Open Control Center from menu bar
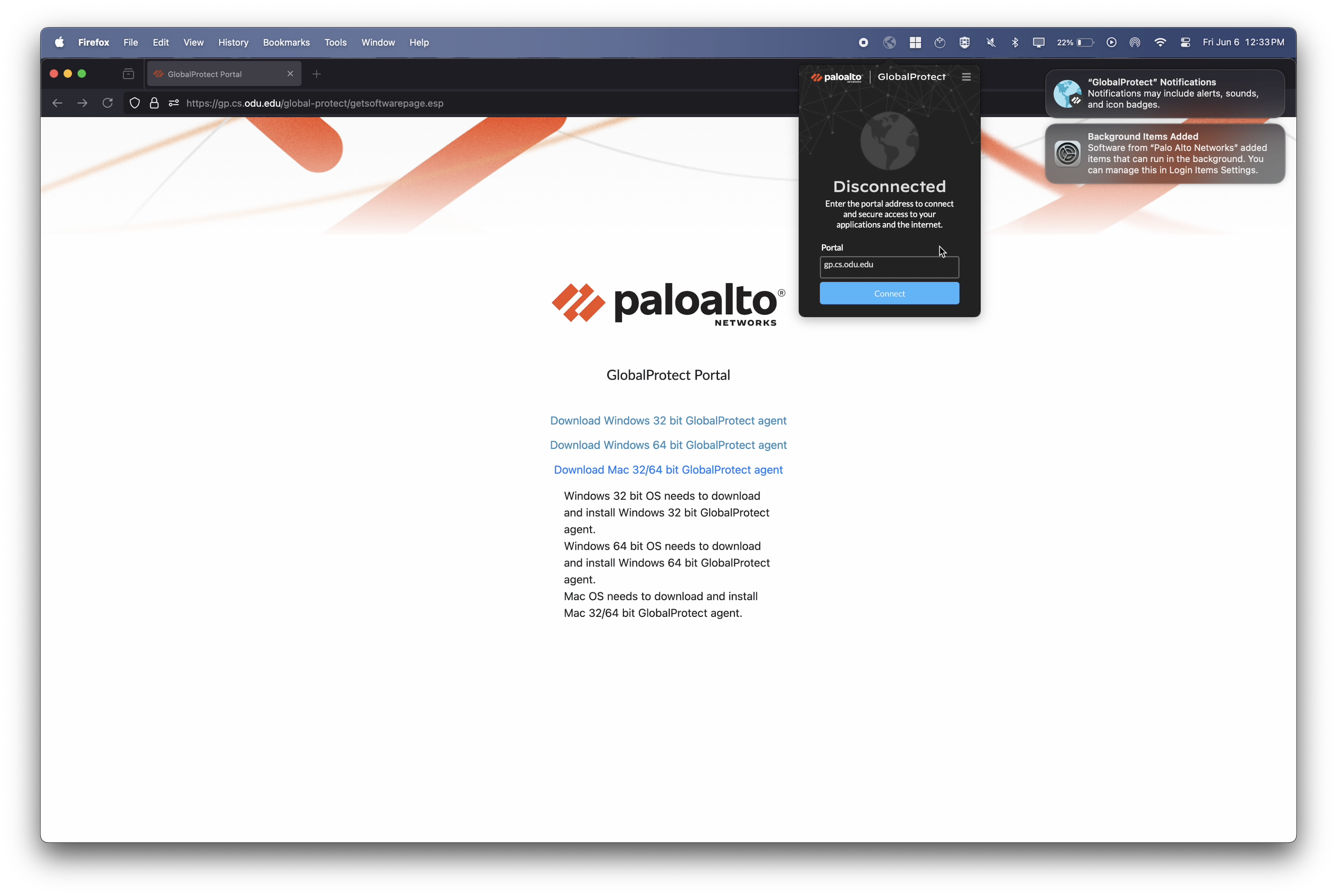The image size is (1337, 896). 1185,42
